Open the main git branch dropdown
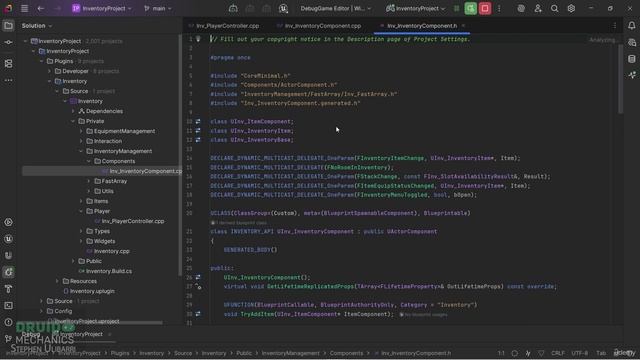 (x=158, y=8)
